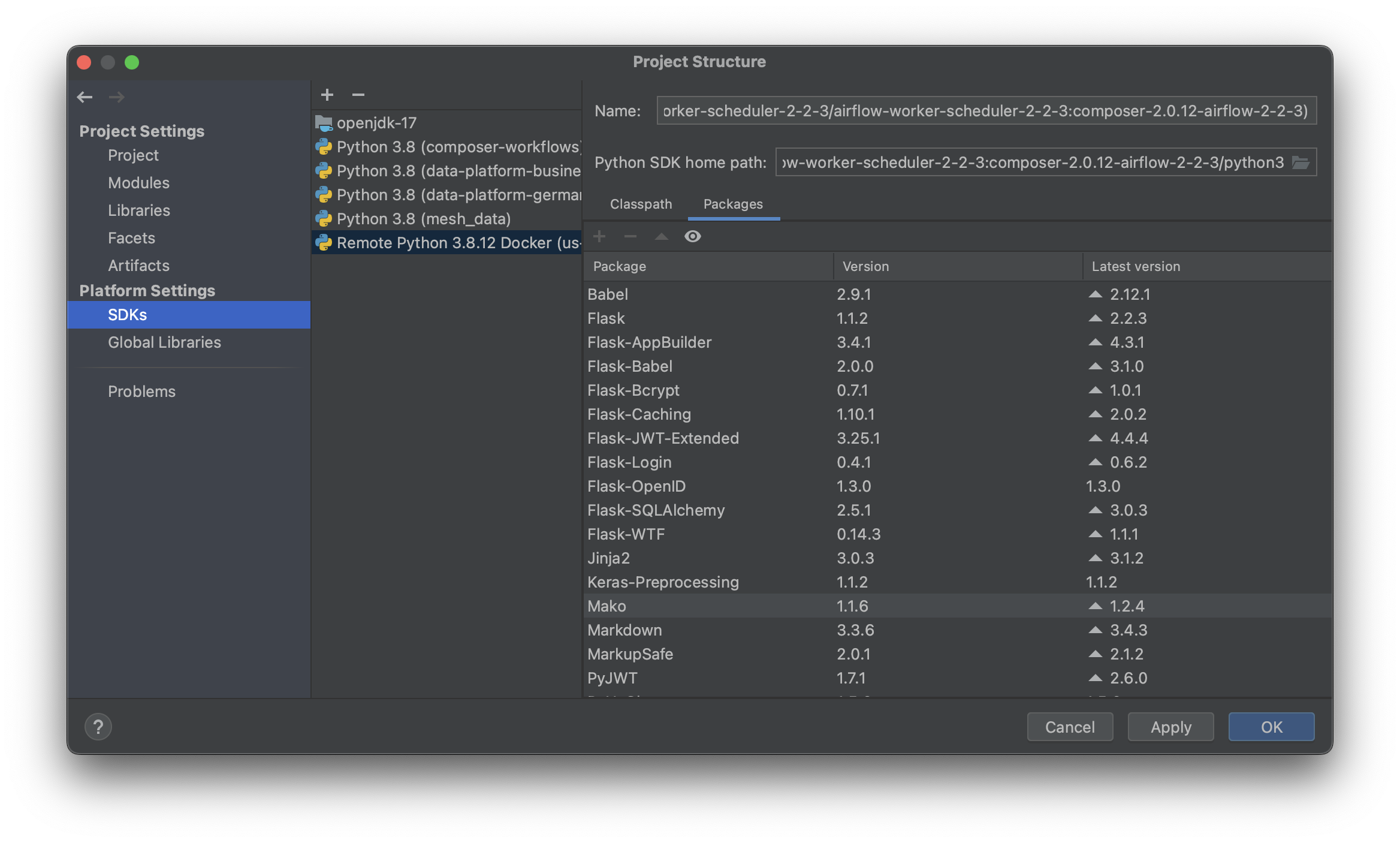Click upgrade arrow next to Babel latest version

(x=1095, y=294)
